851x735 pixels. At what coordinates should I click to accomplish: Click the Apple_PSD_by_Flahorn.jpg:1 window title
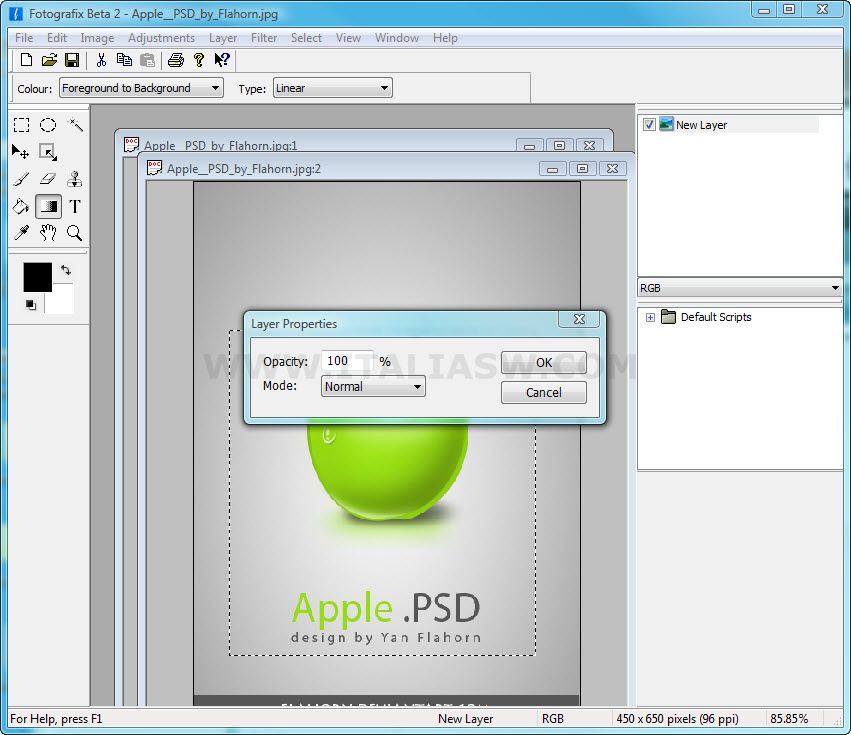(220, 145)
